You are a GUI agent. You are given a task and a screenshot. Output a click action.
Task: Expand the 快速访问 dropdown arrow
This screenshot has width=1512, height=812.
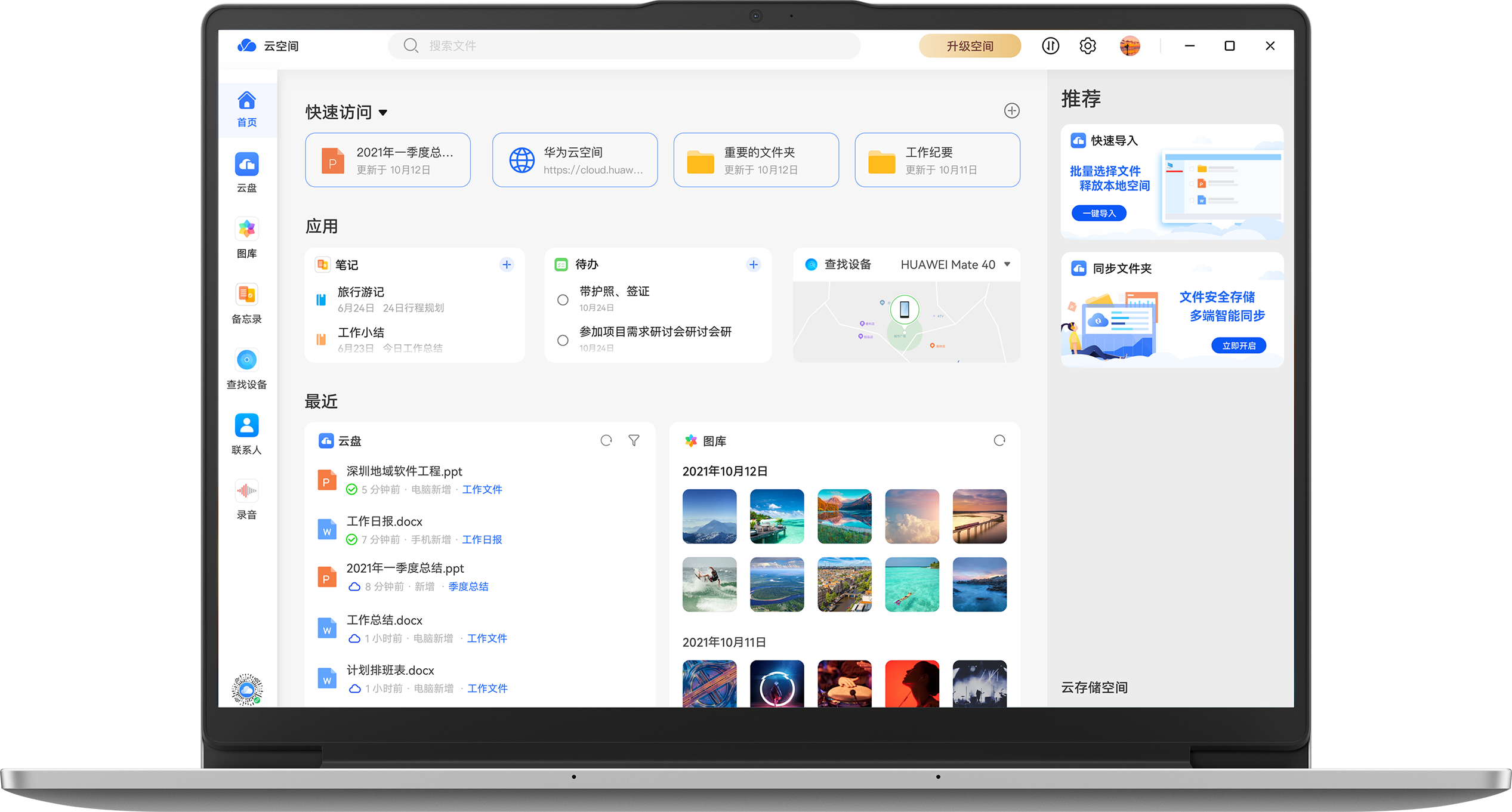[382, 112]
